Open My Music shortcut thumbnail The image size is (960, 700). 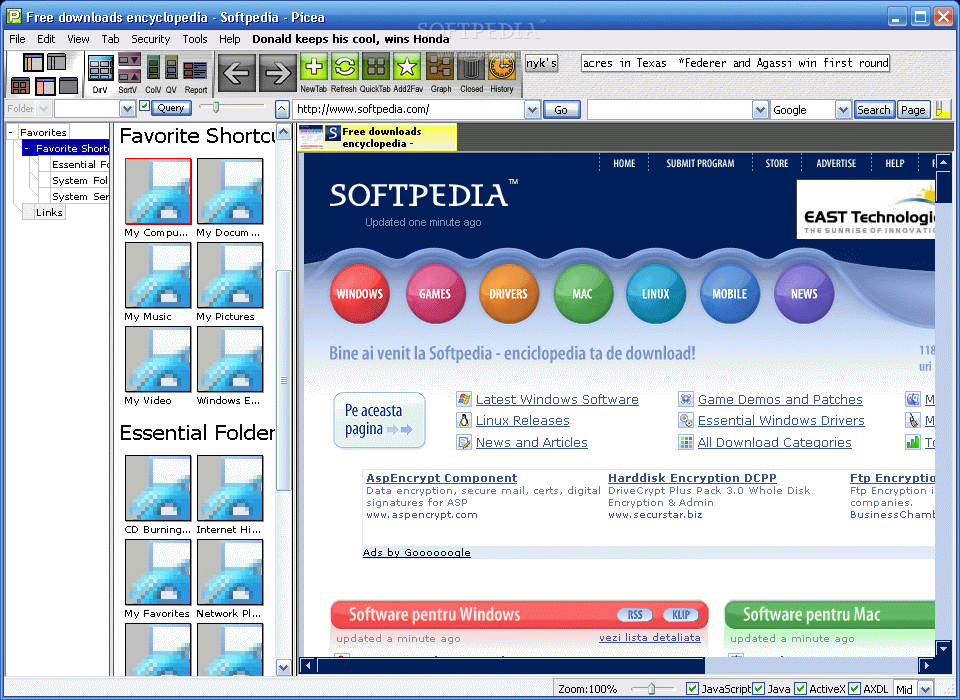[x=158, y=275]
